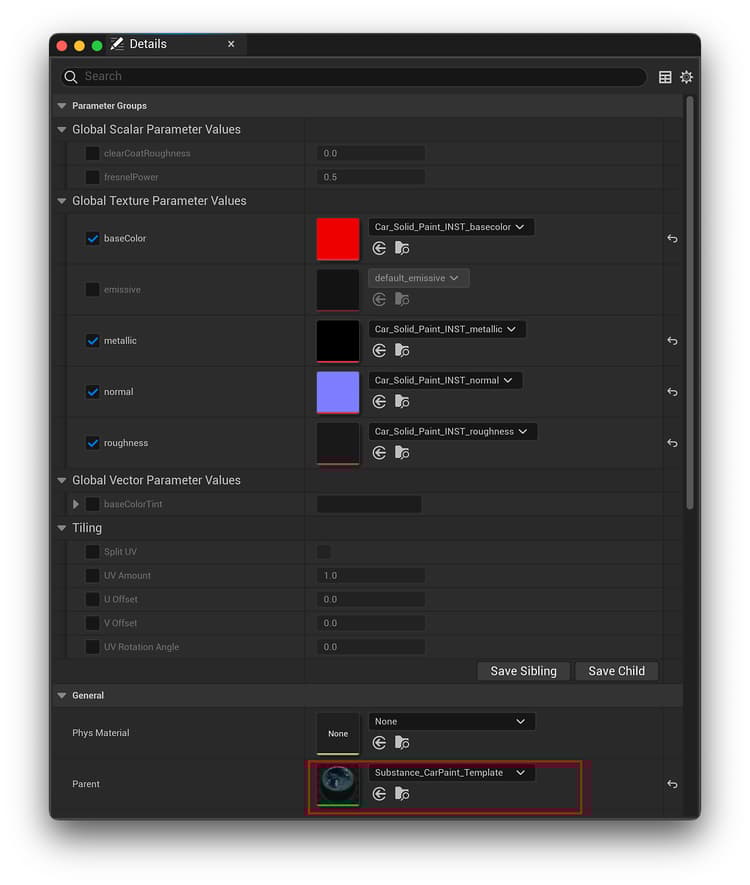750x885 pixels.
Task: Use selected asset for normal texture
Action: pos(379,401)
